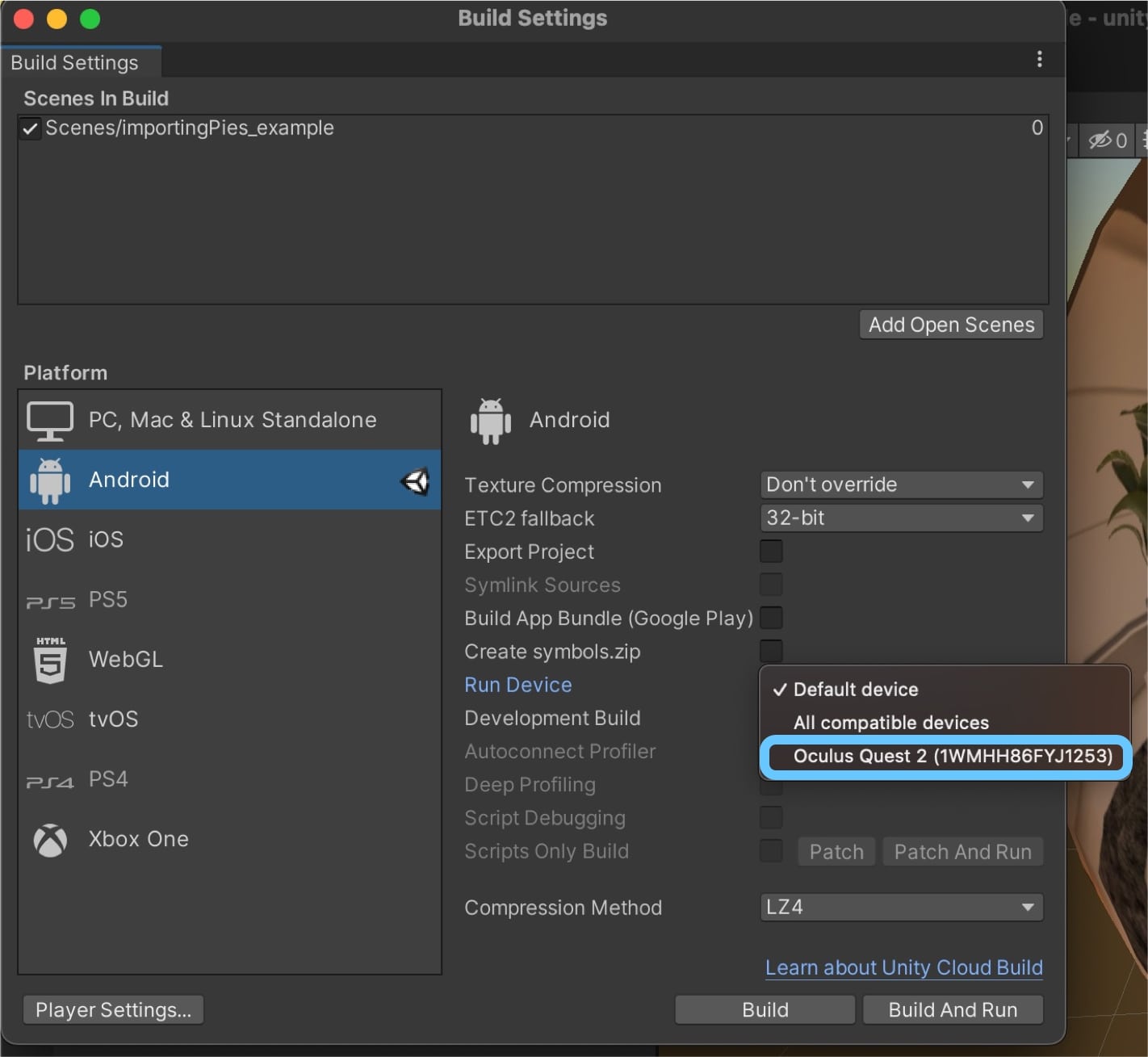Open the ETC2 fallback dropdown
The image size is (1148, 1057).
tap(901, 518)
